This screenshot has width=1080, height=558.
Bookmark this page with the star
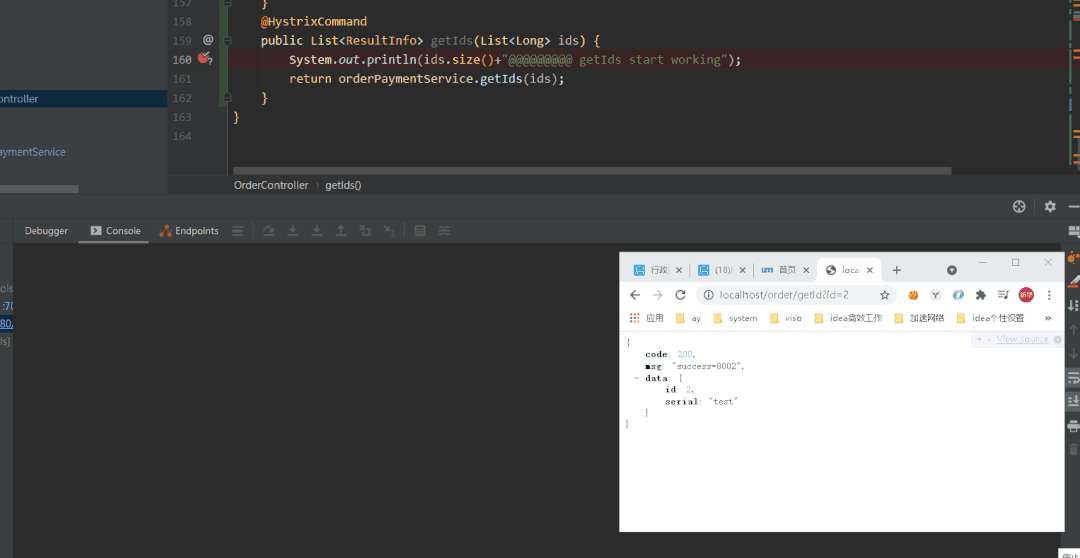(884, 295)
